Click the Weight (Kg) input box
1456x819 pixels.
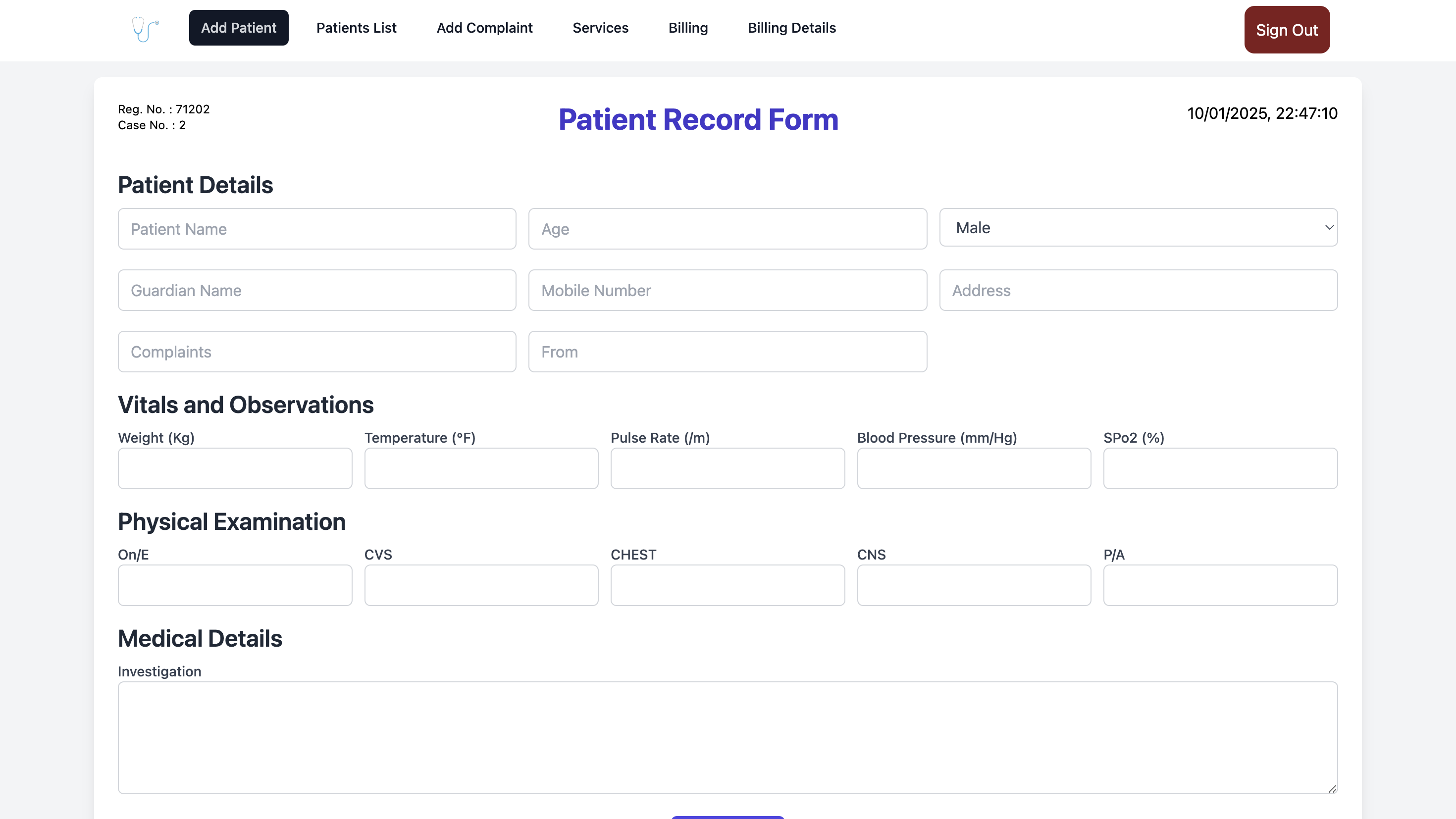pos(235,468)
